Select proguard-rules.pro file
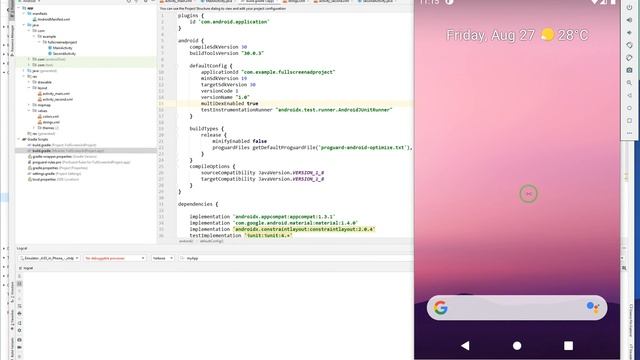Viewport: 640px width, 360px height. 79,162
